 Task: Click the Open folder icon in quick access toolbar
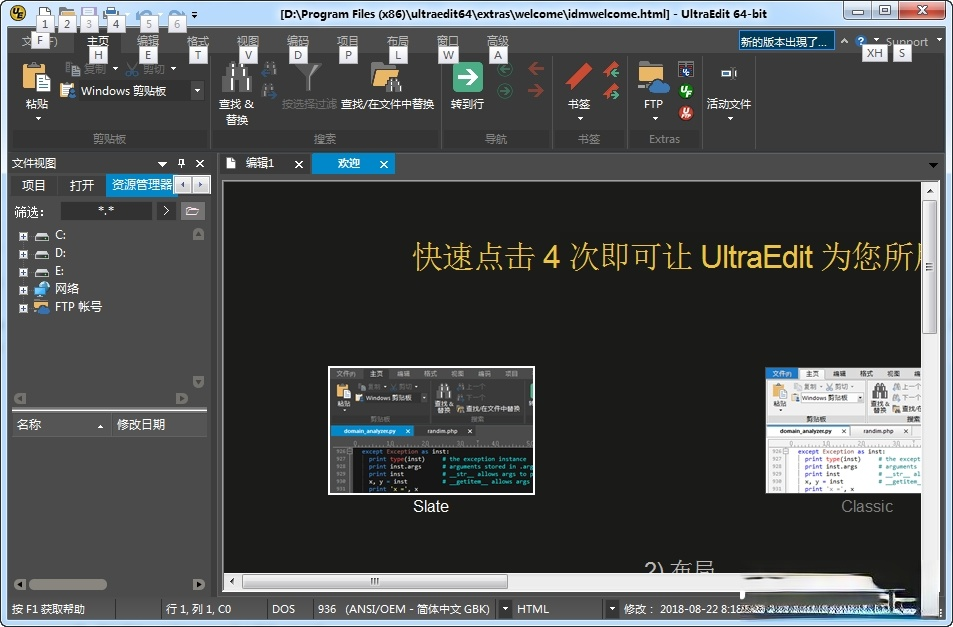click(67, 12)
